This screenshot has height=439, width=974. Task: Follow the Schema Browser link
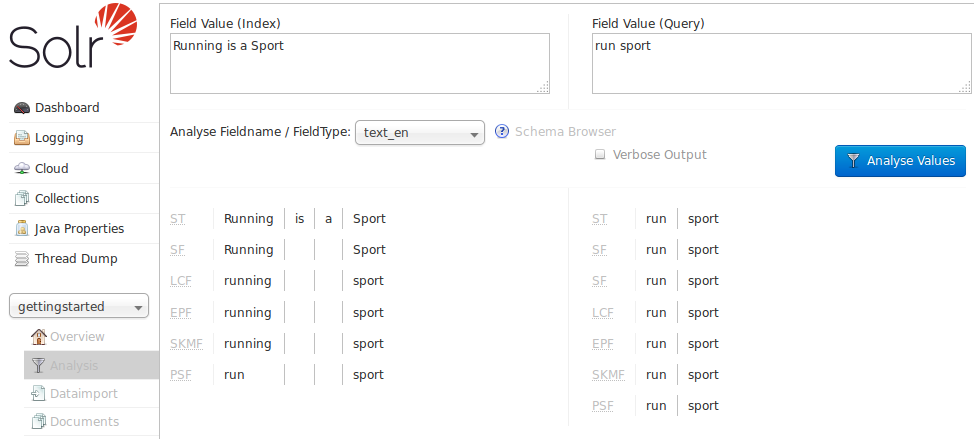[565, 132]
